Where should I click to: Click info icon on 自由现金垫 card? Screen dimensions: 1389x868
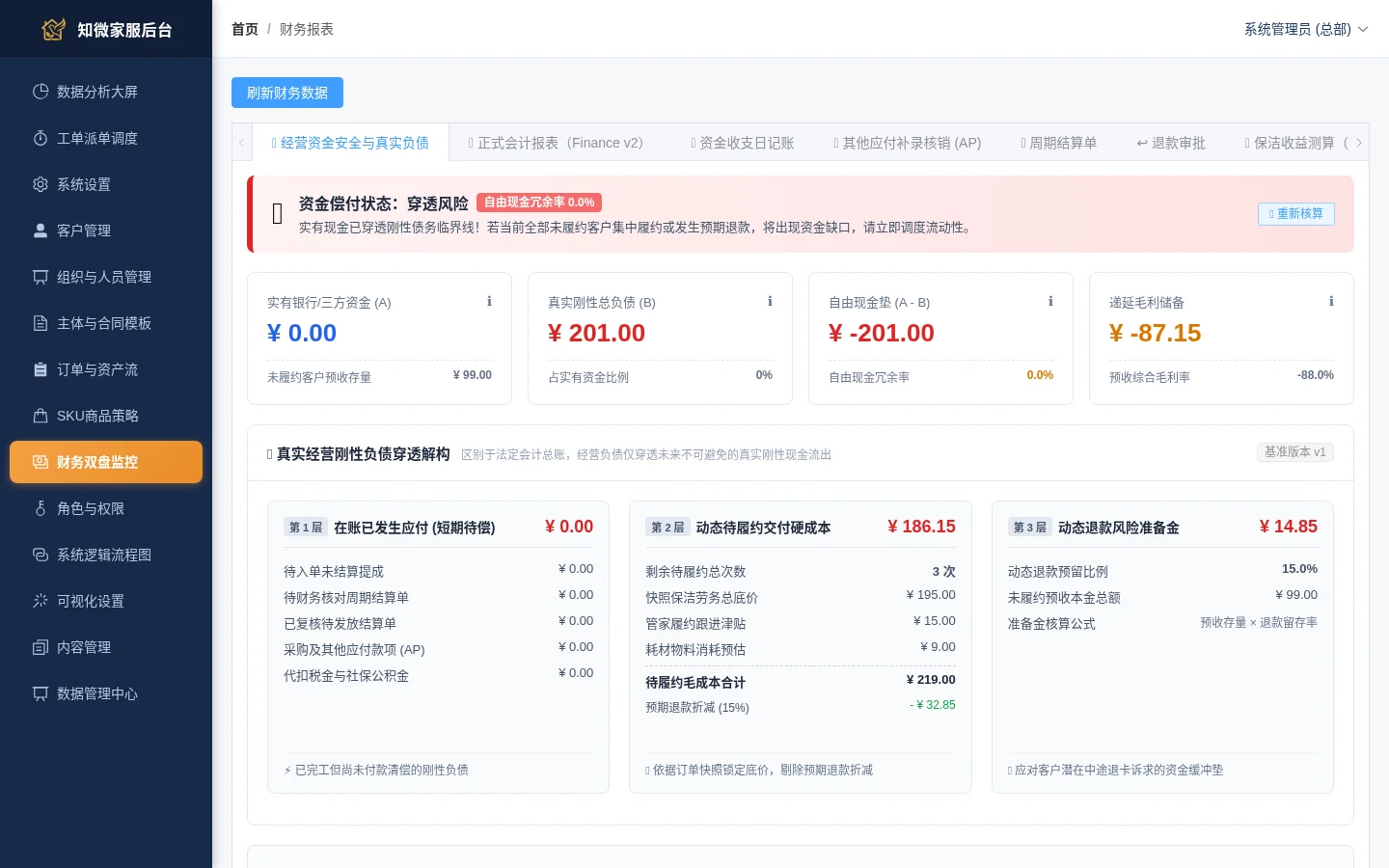coord(1050,301)
